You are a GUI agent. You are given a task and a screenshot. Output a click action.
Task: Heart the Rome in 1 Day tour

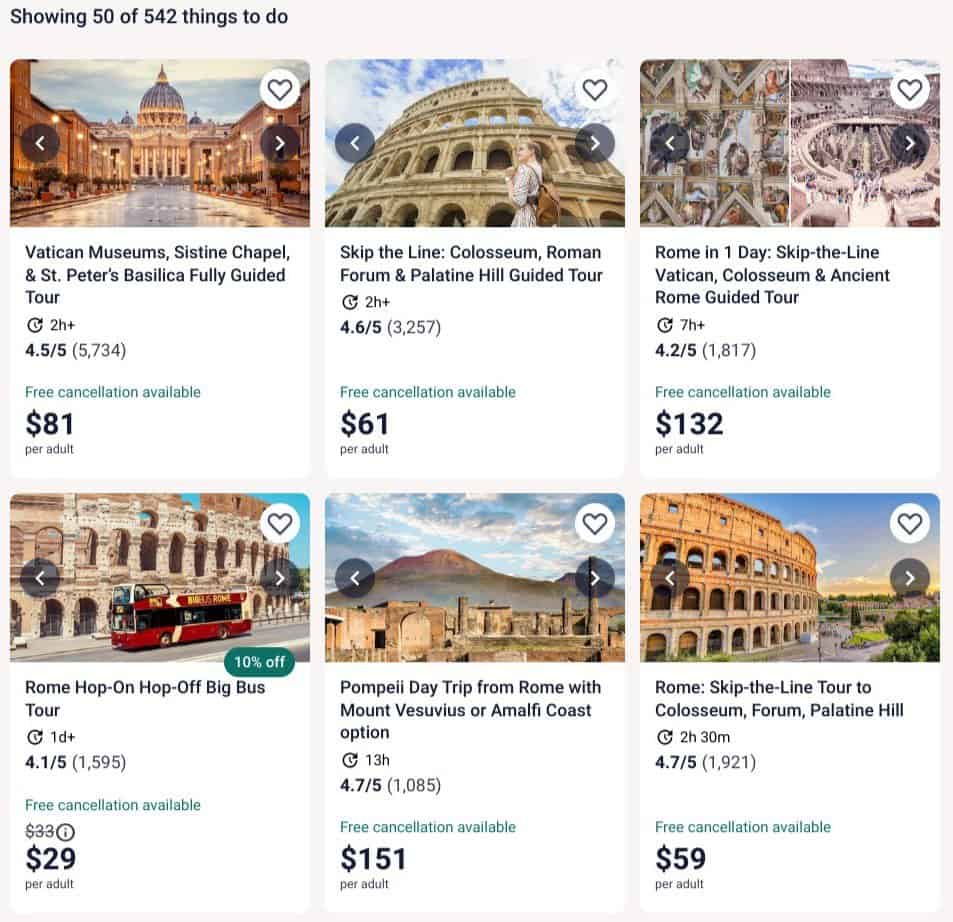click(x=909, y=90)
